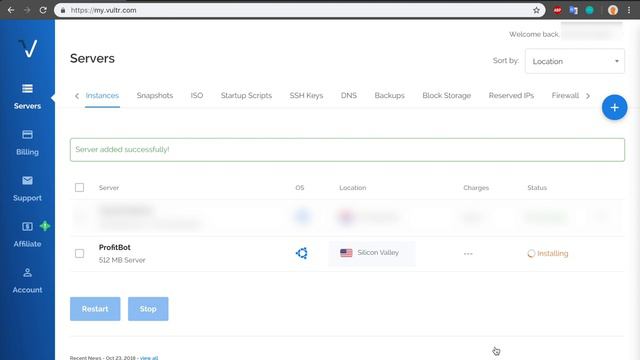Go back using the browser back arrow
This screenshot has height=360, width=640.
pos(11,10)
